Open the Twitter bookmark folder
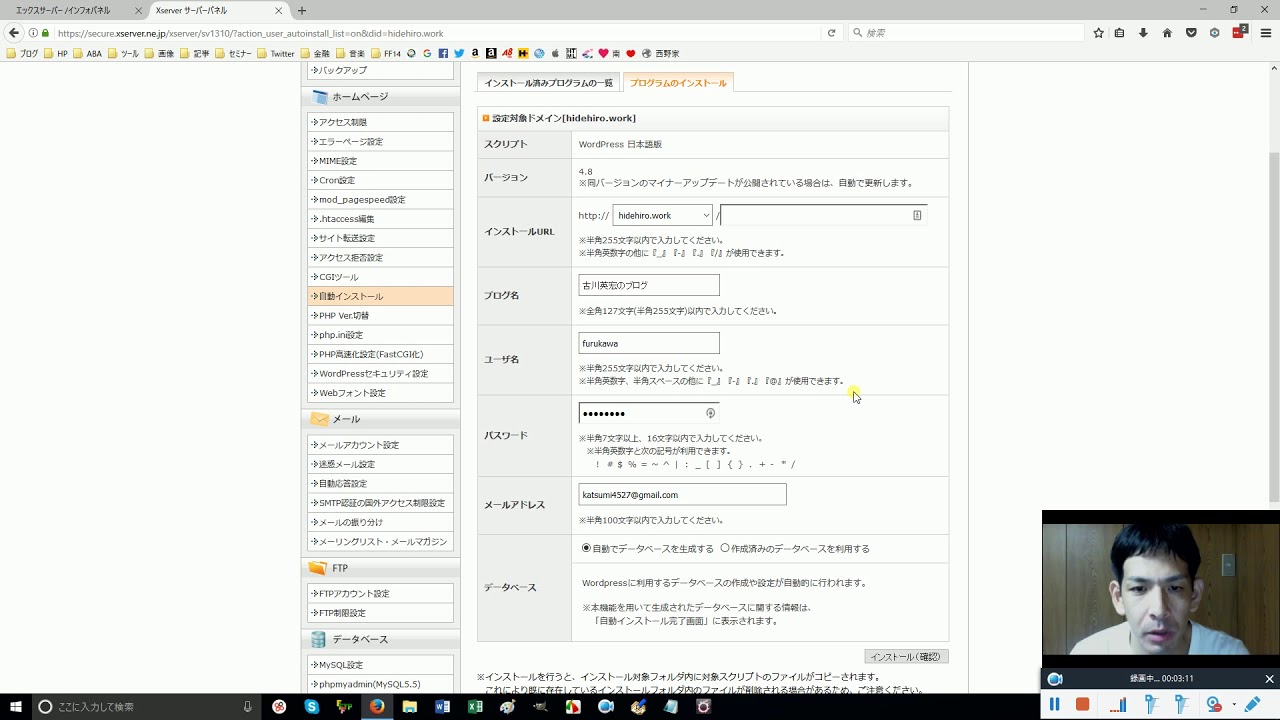Image resolution: width=1280 pixels, height=720 pixels. tap(275, 53)
